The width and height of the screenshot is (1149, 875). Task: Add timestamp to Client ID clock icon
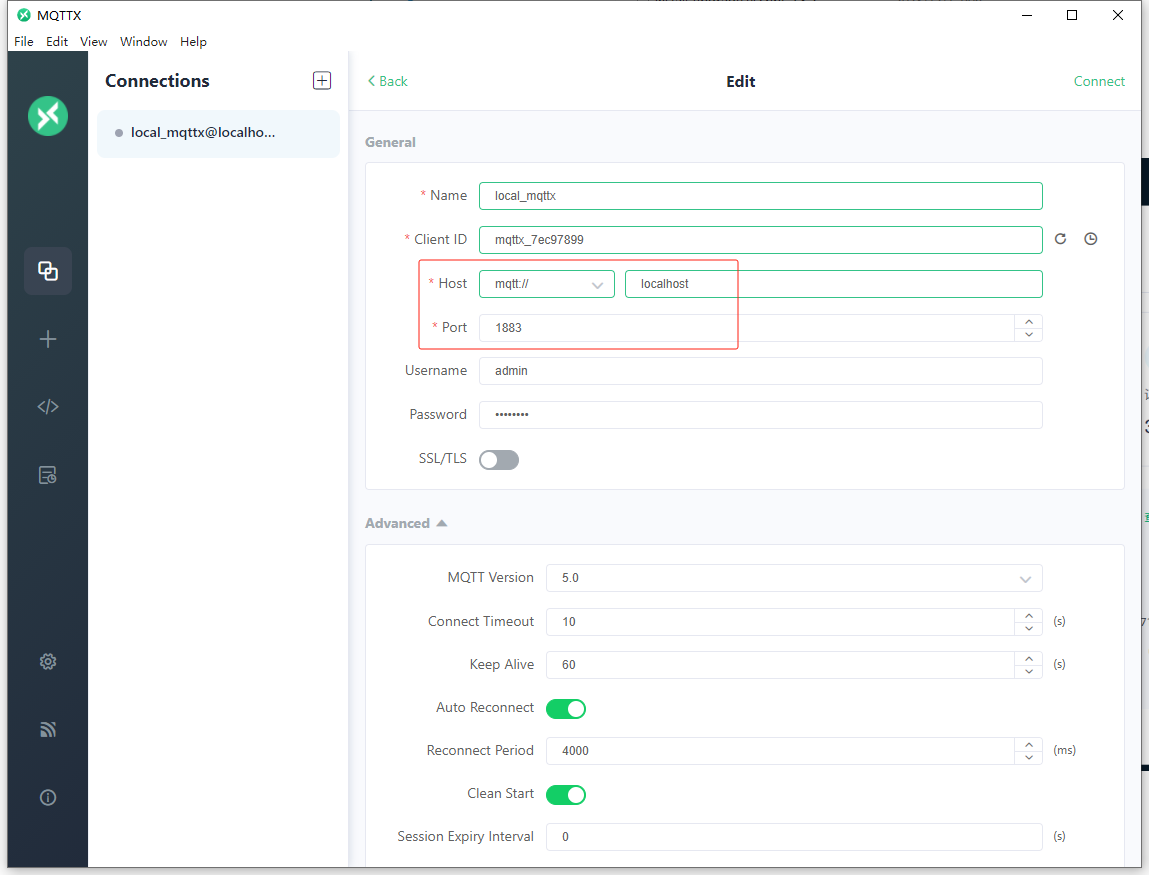(x=1090, y=239)
